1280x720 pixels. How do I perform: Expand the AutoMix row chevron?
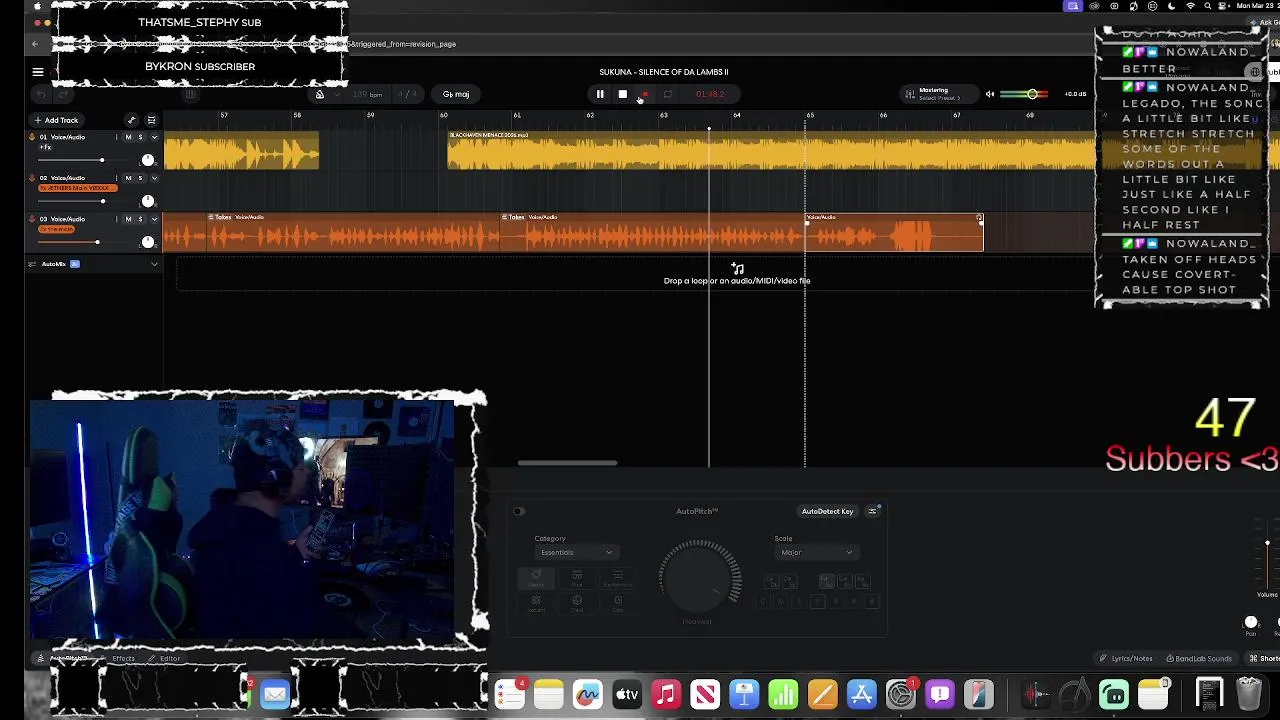coord(154,264)
